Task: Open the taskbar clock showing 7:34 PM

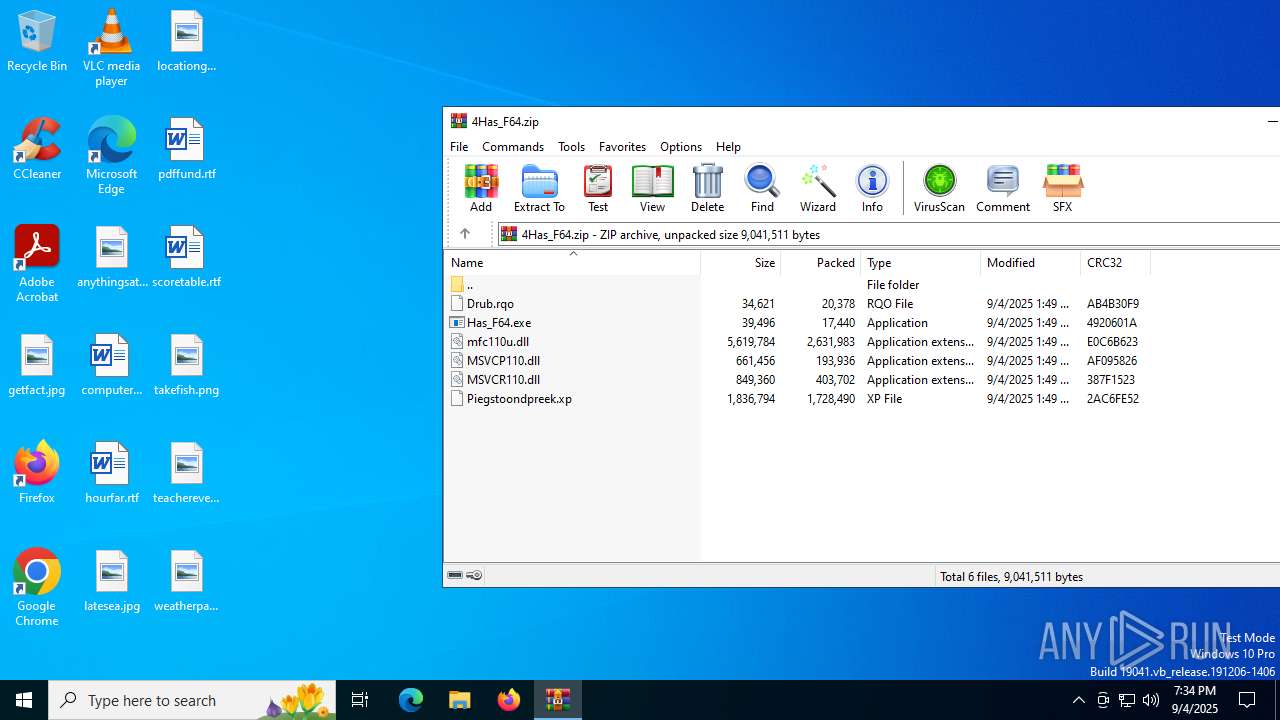Action: pos(1194,700)
